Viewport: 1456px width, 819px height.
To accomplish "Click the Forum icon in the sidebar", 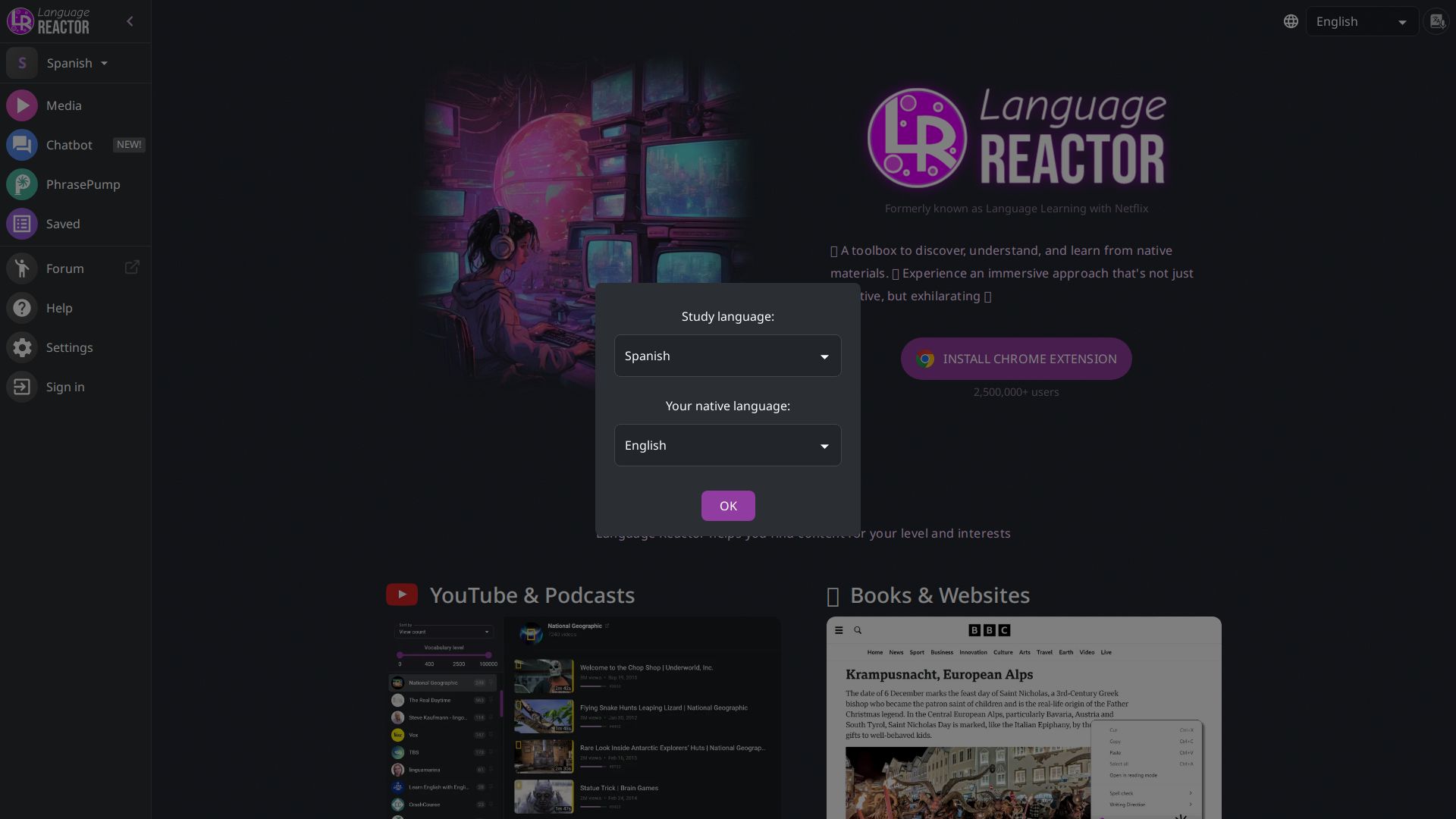I will [x=22, y=268].
